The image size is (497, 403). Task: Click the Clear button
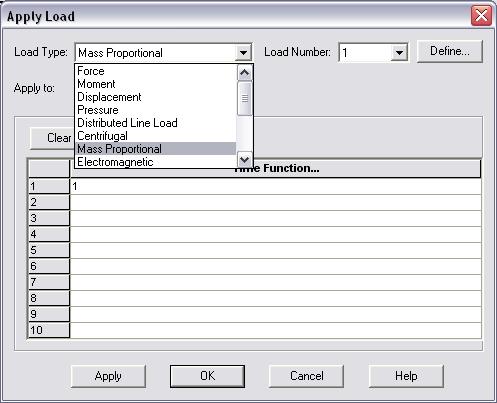click(x=52, y=138)
